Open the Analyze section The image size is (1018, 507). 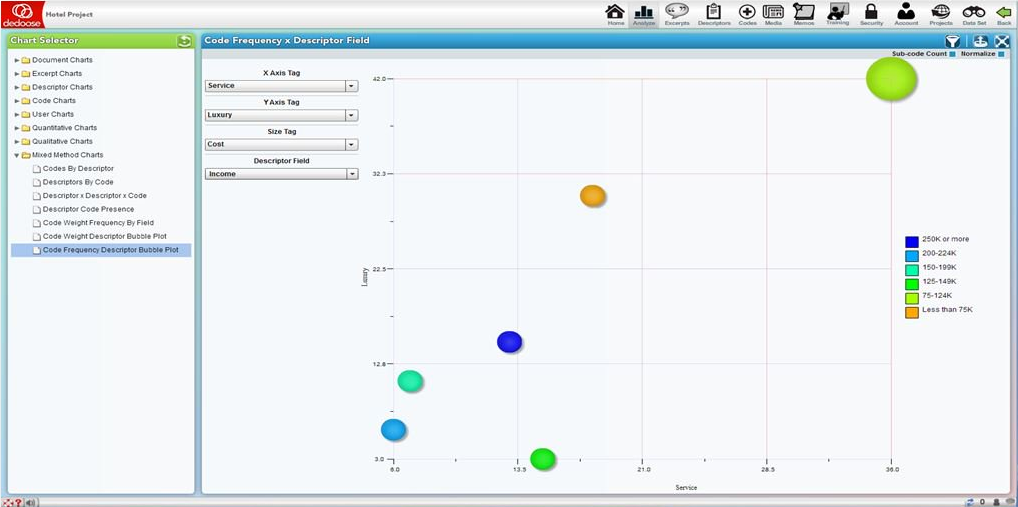click(x=644, y=14)
